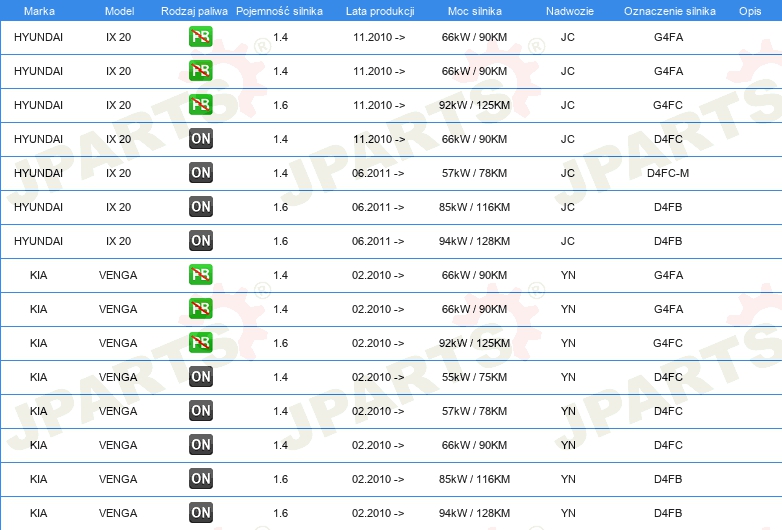Click the Oznaczenie silnika column header

(669, 10)
